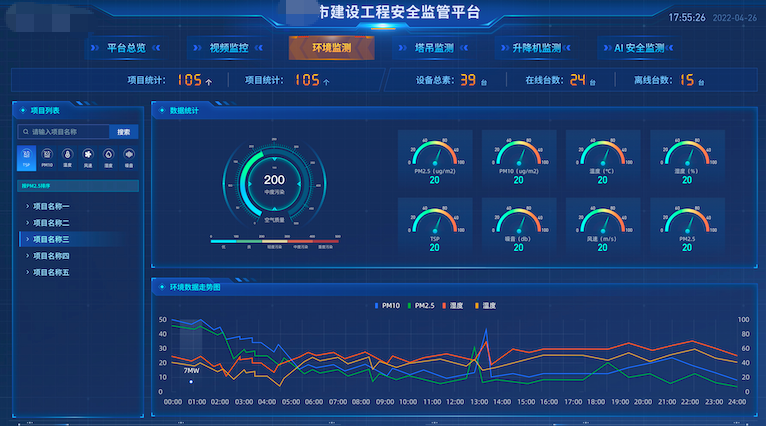Click the diamond icon beside 项目列表

(x=22, y=111)
